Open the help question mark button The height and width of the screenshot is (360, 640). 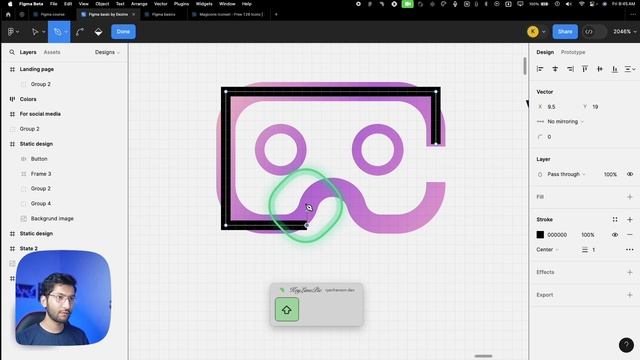(626, 345)
